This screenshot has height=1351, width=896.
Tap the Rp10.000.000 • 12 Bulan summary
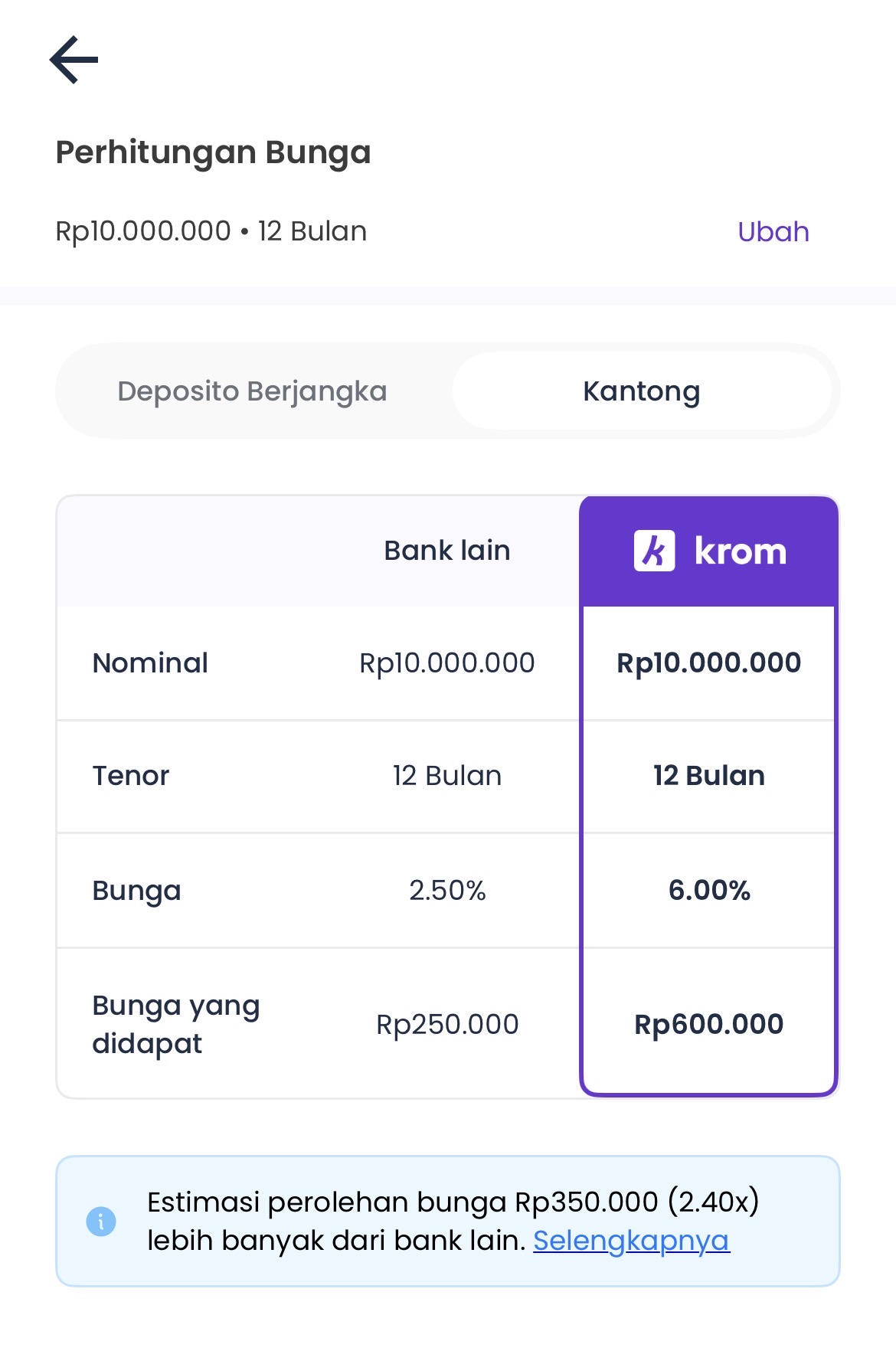[211, 231]
